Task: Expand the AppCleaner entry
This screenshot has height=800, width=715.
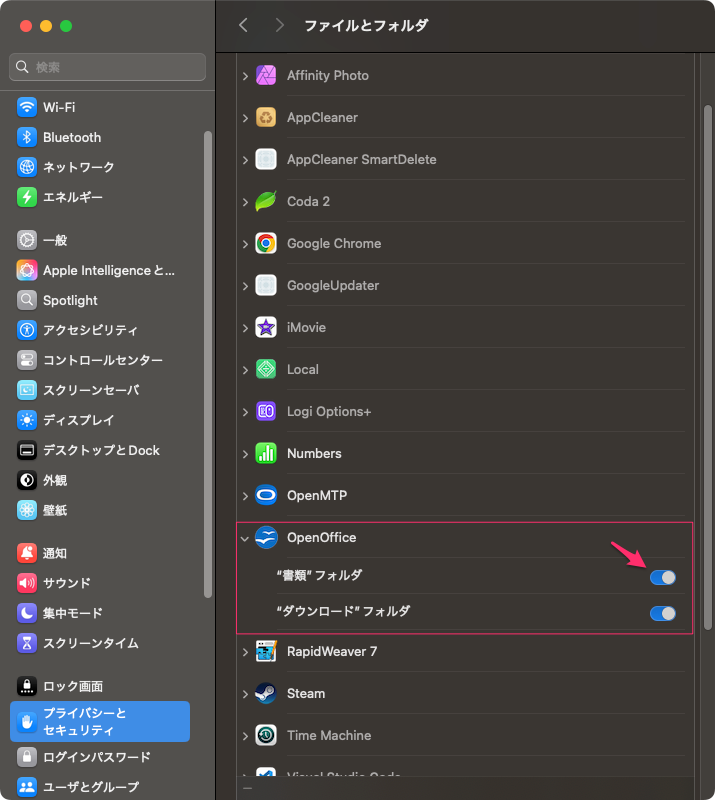Action: 245,118
